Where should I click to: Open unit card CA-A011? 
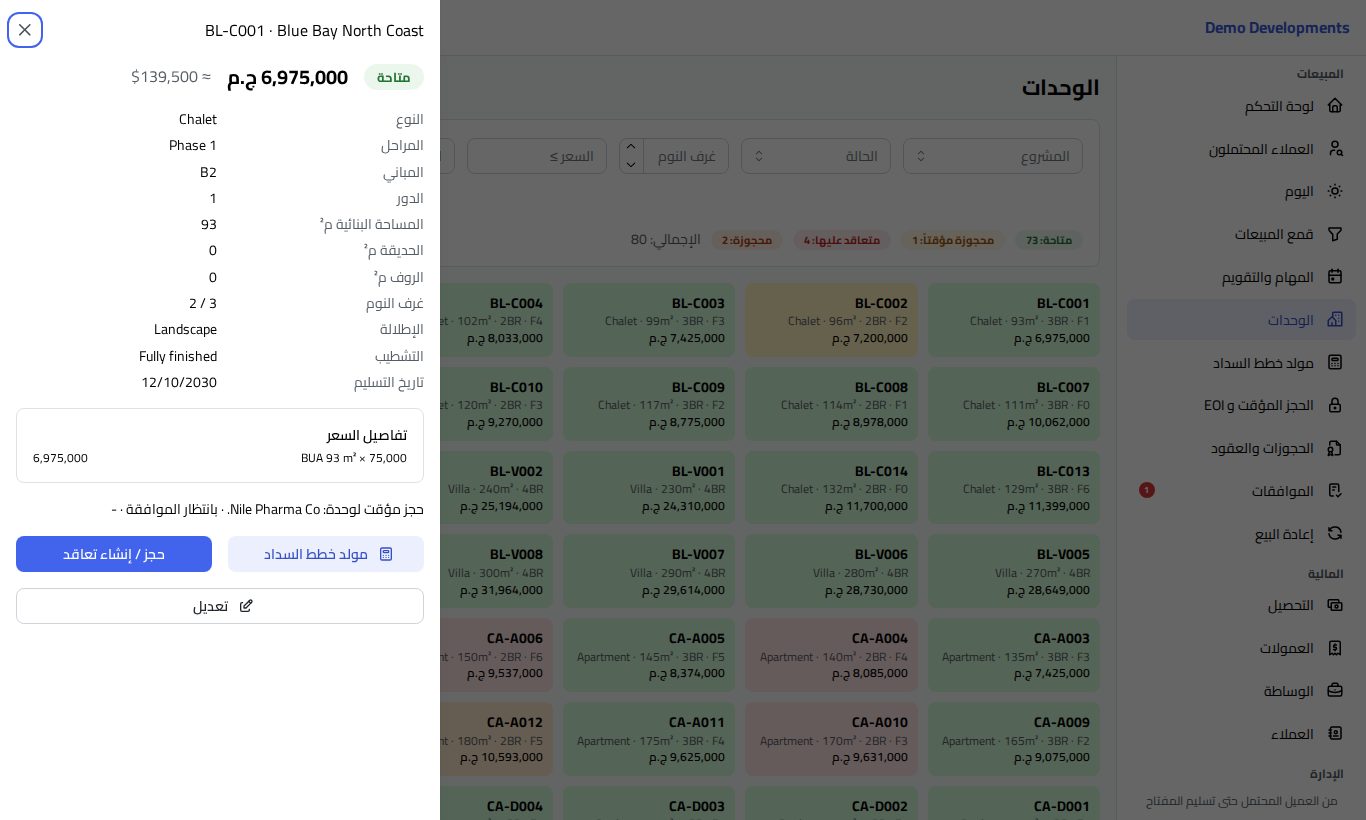tap(649, 739)
